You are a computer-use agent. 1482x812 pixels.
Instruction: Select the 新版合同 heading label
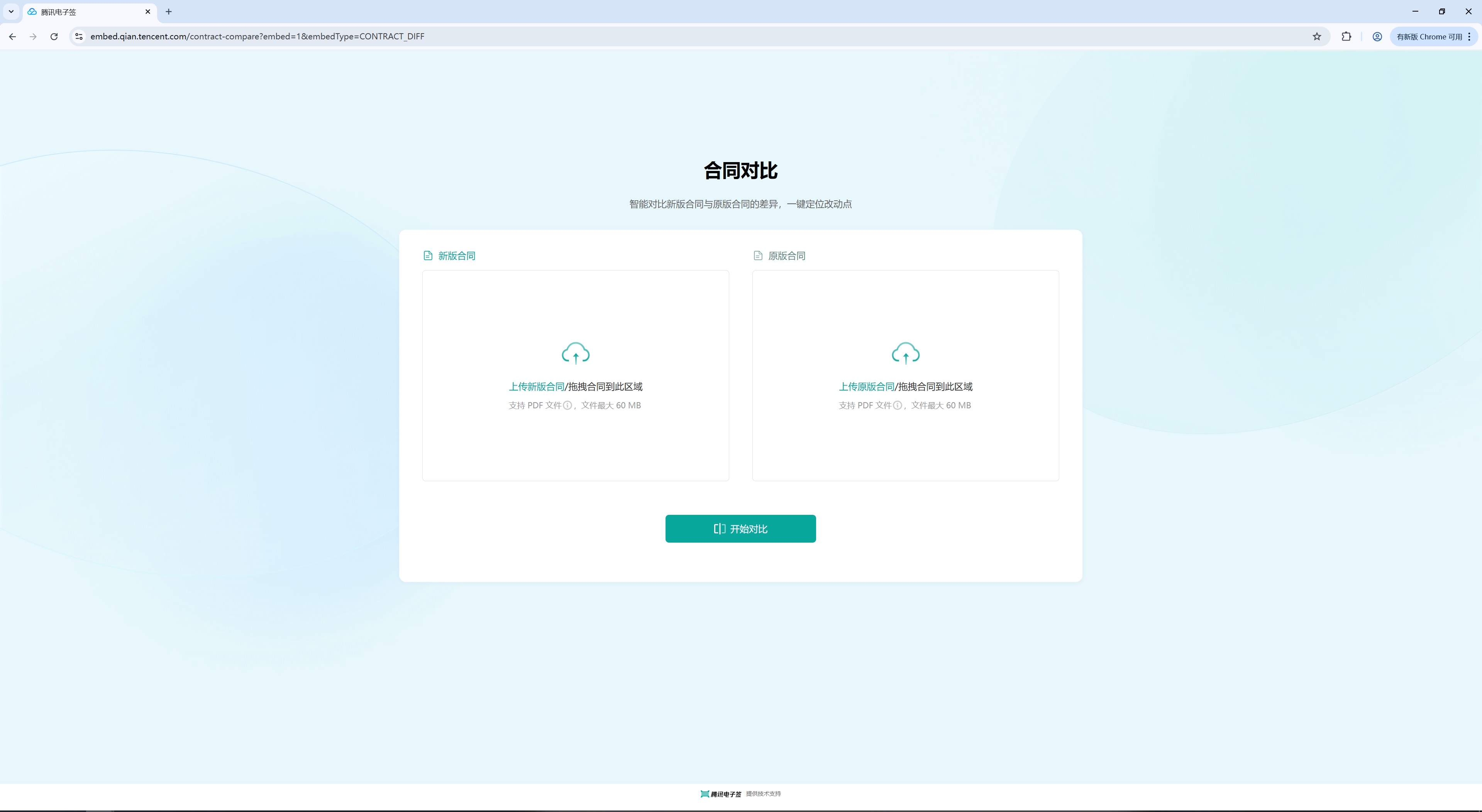pos(457,256)
